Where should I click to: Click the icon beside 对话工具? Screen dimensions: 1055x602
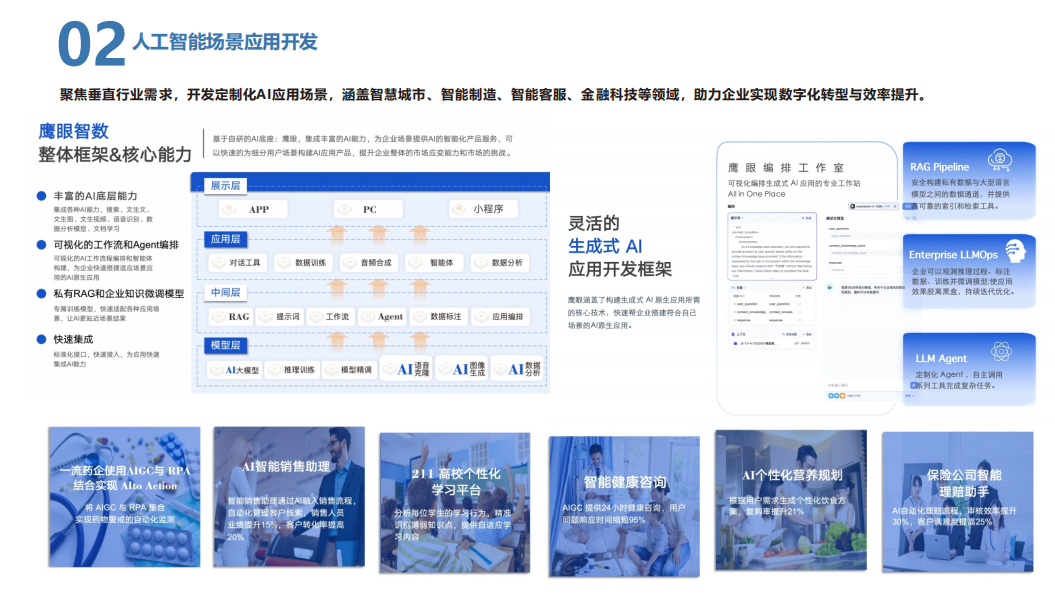coord(217,262)
